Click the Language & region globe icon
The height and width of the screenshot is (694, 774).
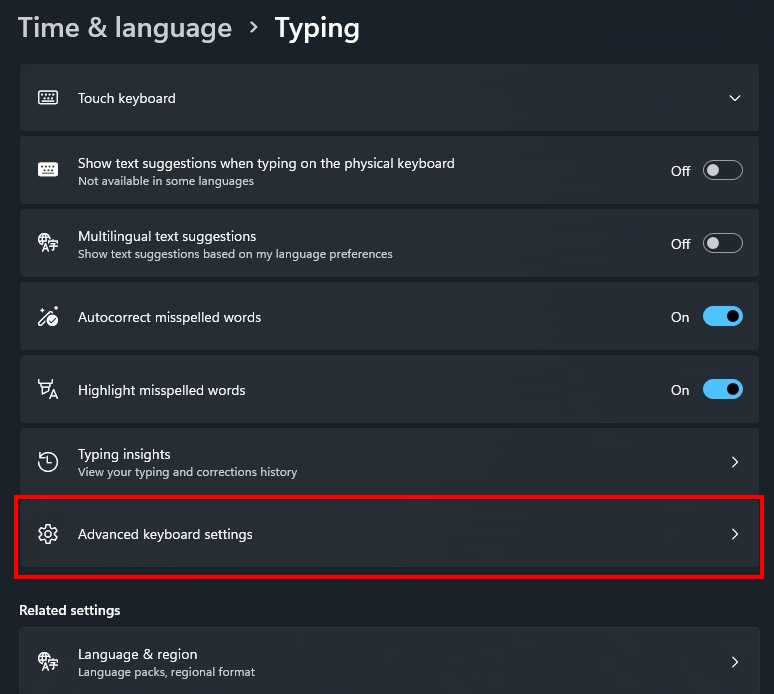(x=48, y=661)
